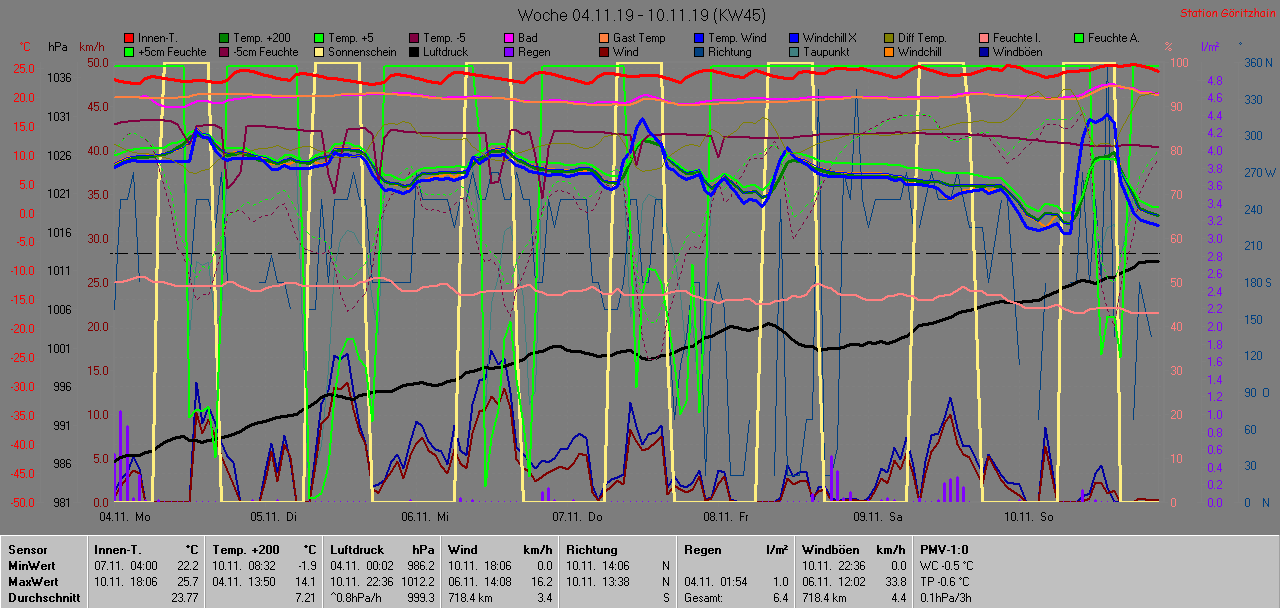Click the purple Regen legend marker
This screenshot has height=608, width=1280.
click(509, 51)
